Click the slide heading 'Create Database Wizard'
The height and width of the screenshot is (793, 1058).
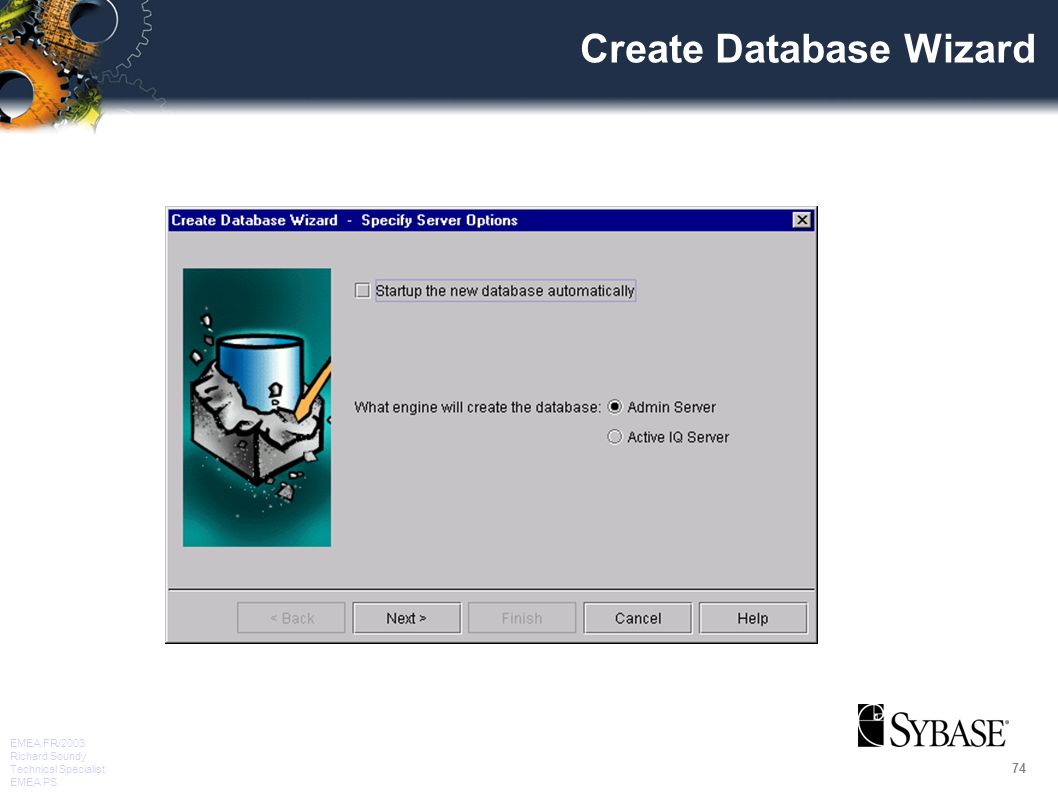808,49
